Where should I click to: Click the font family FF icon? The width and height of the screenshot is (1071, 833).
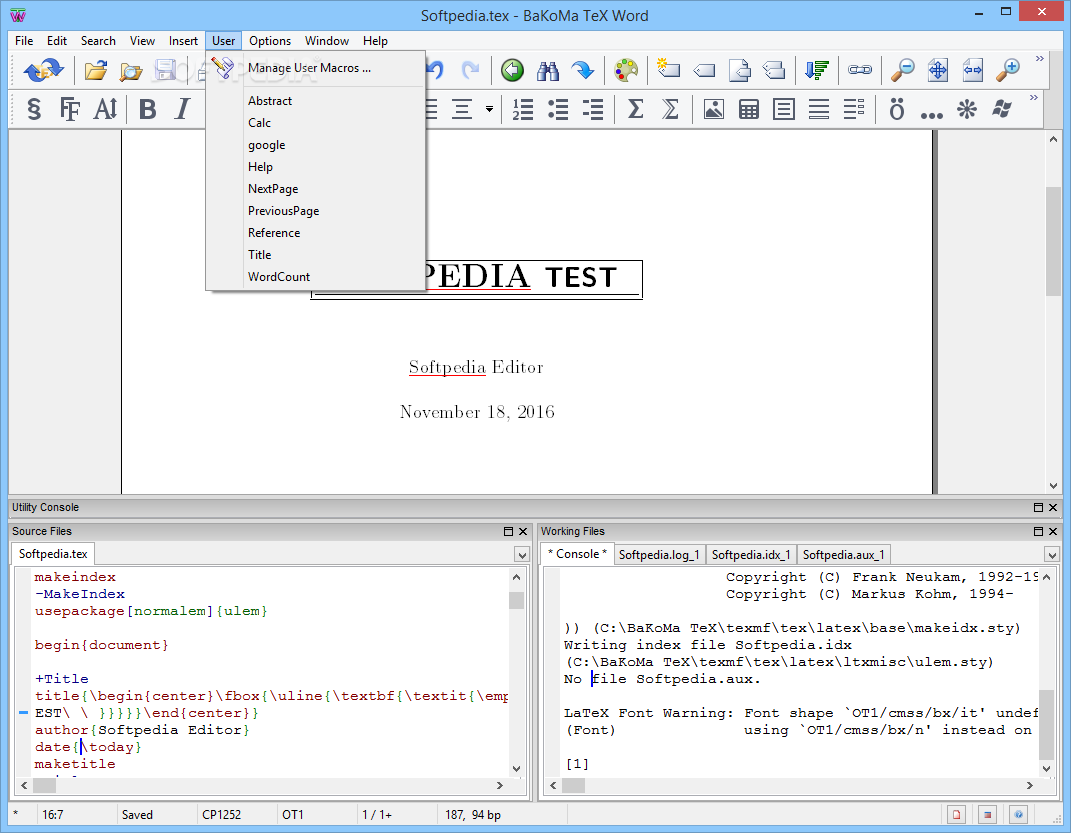[69, 109]
